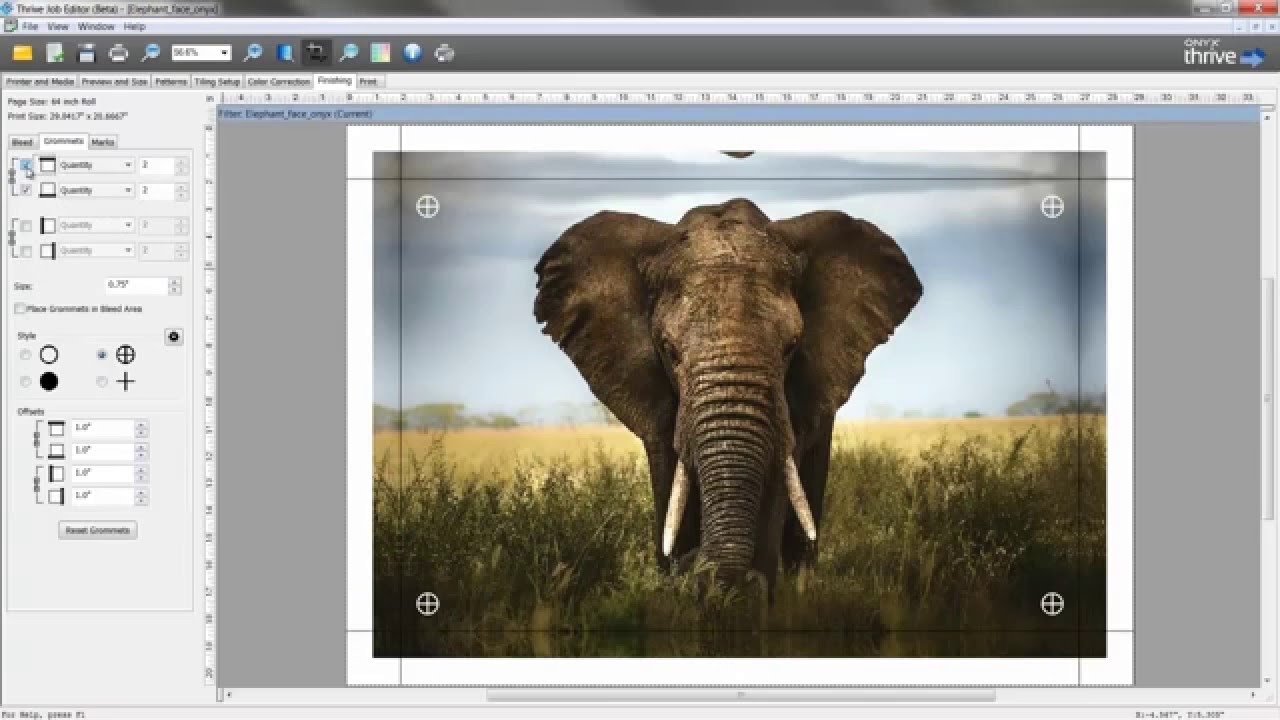Save the job with the floppy disk icon
The image size is (1280, 720).
tap(86, 53)
